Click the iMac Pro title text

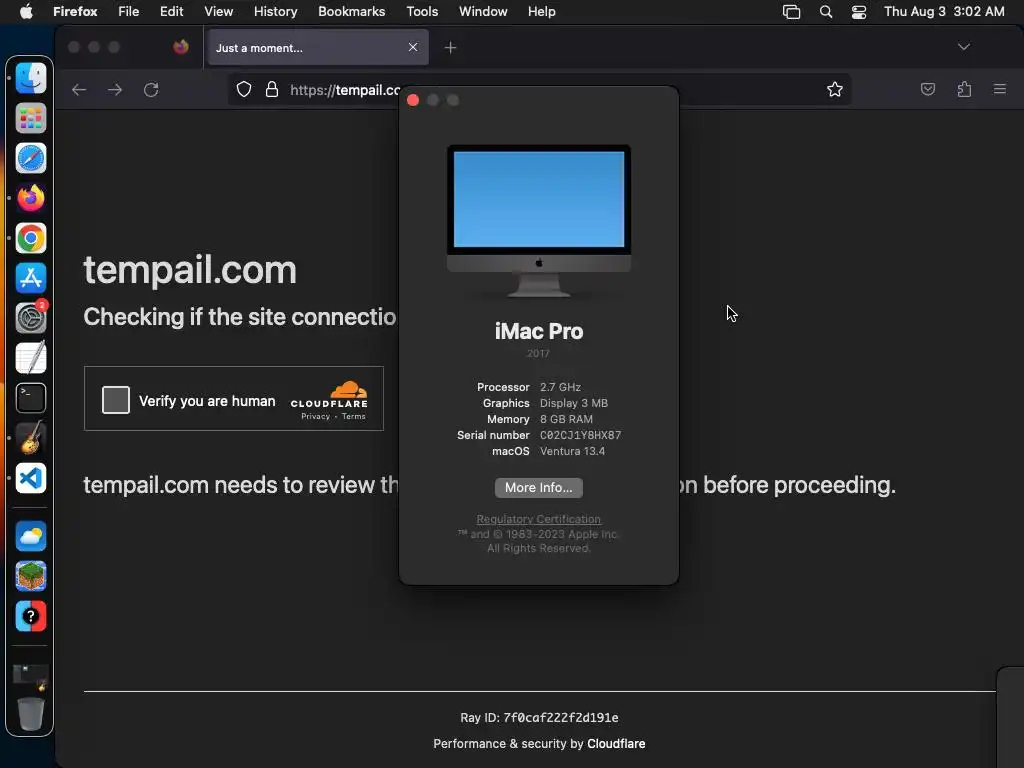pos(539,331)
